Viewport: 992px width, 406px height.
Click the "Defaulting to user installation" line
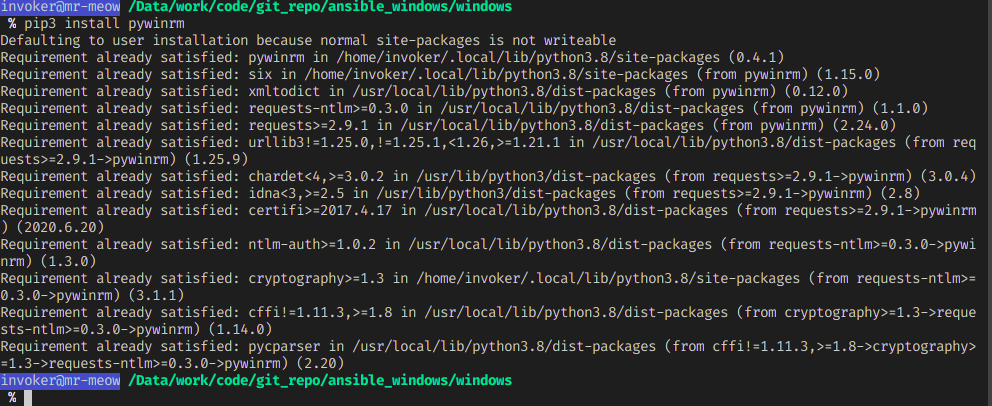pos(308,40)
